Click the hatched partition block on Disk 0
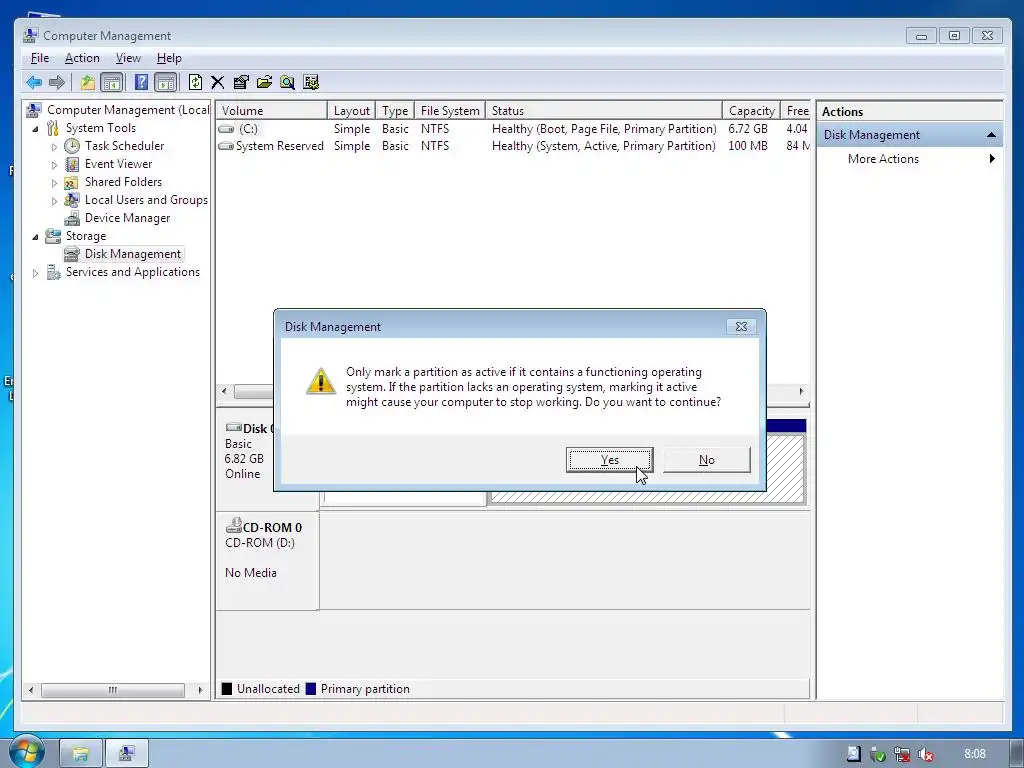 785,468
